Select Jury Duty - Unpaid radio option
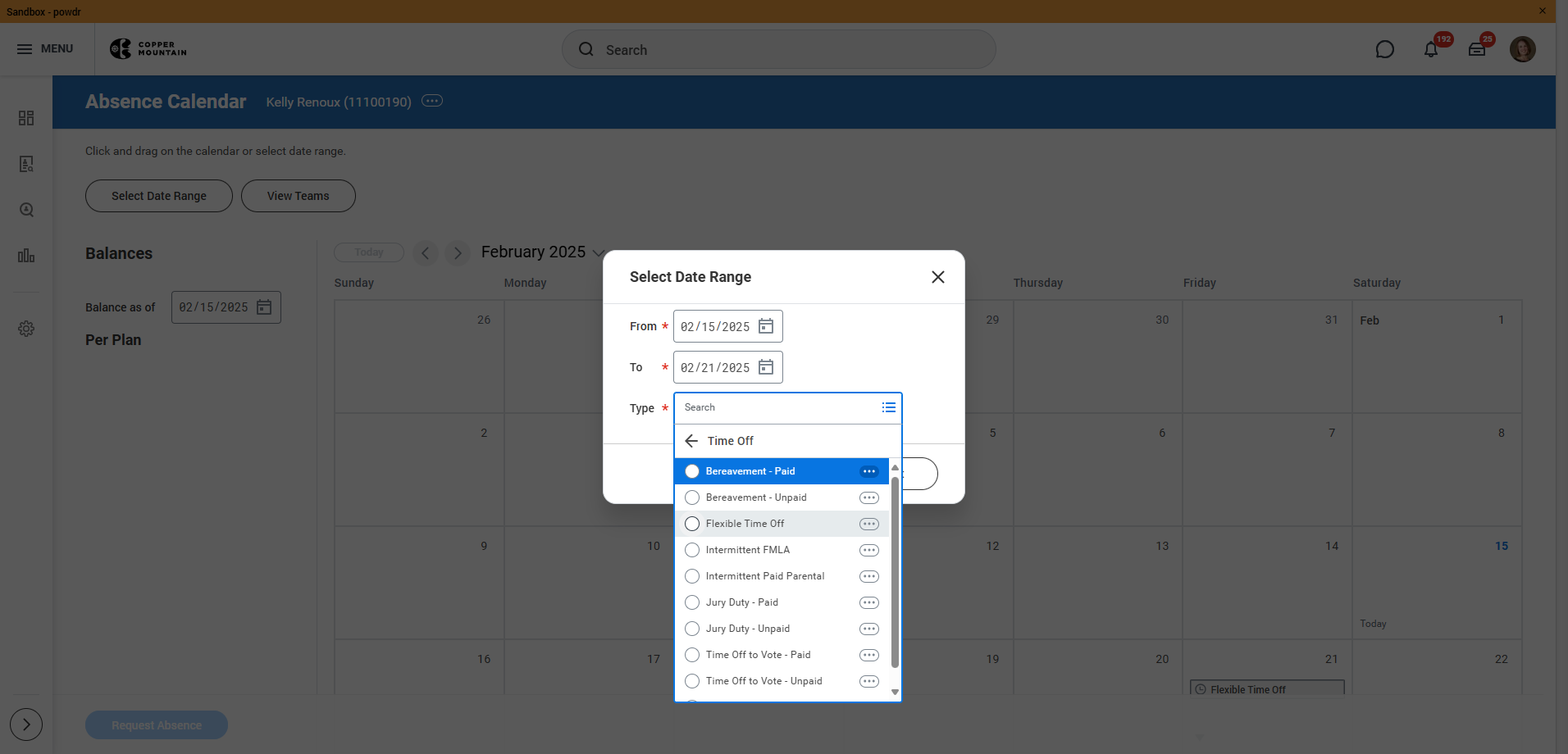This screenshot has height=754, width=1568. 692,629
